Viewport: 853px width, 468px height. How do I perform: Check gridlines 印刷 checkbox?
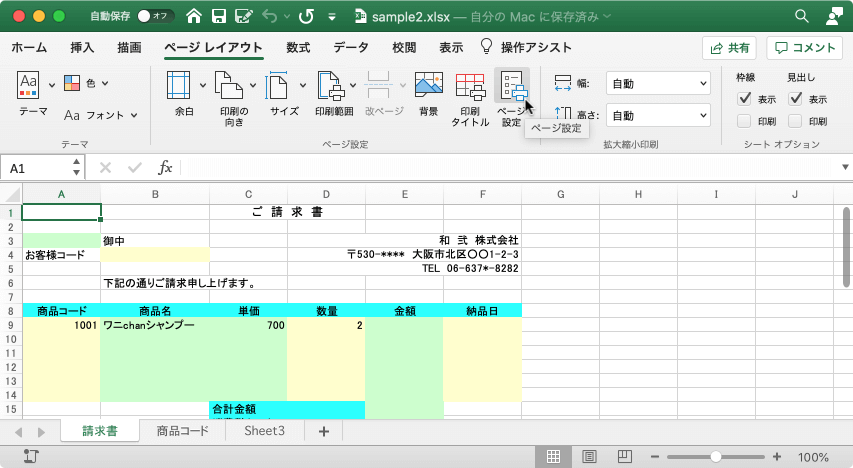pyautogui.click(x=744, y=121)
